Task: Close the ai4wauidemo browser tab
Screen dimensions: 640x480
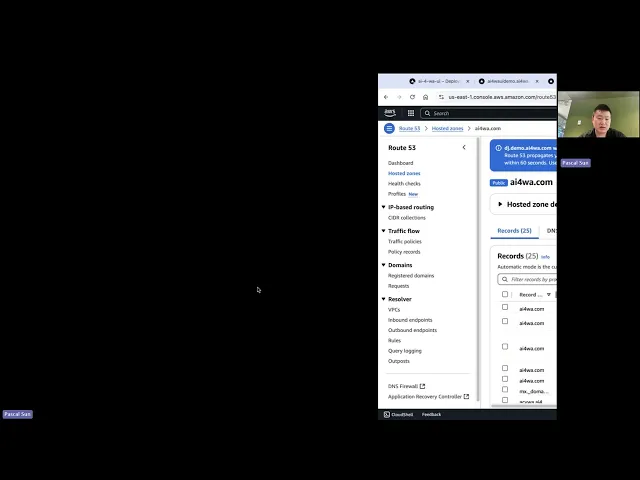Action: 537,81
